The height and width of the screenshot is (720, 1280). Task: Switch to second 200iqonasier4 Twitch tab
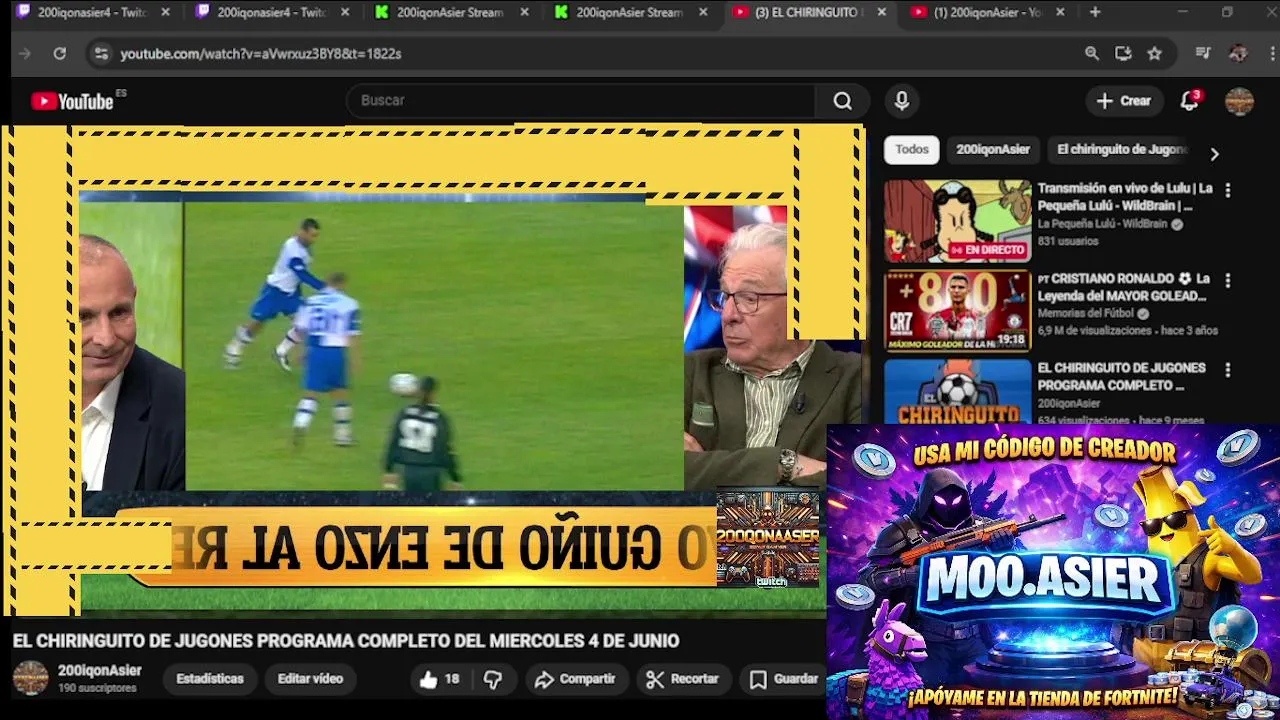coord(272,13)
